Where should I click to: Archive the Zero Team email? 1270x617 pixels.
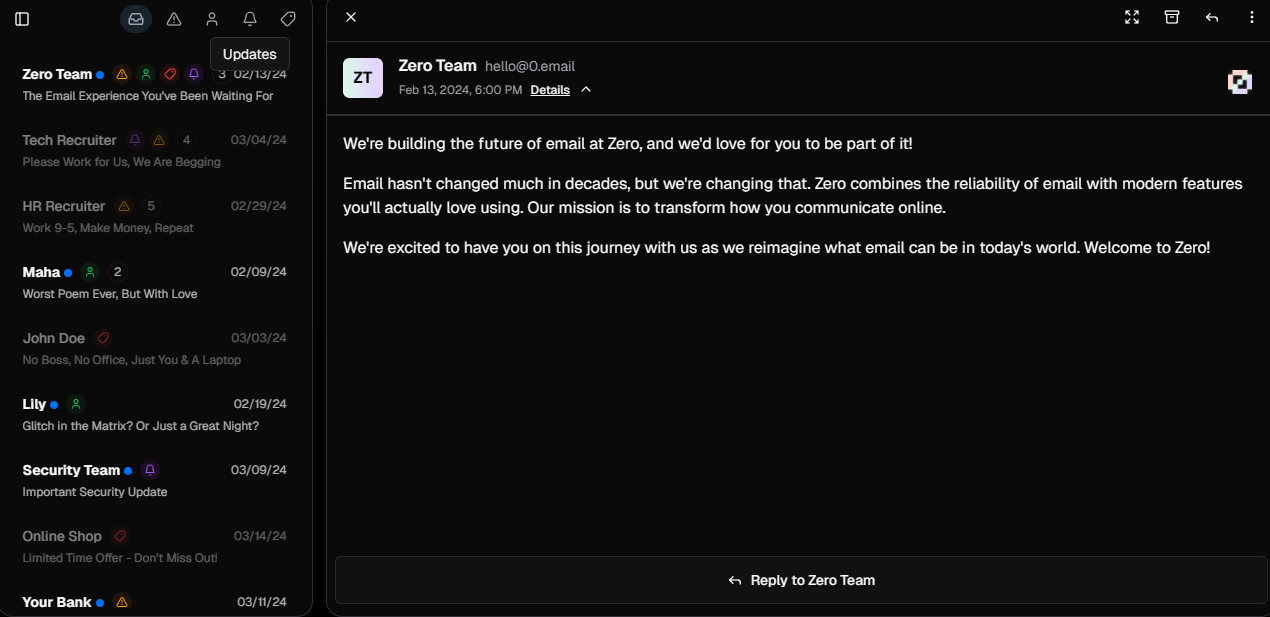tap(1172, 17)
